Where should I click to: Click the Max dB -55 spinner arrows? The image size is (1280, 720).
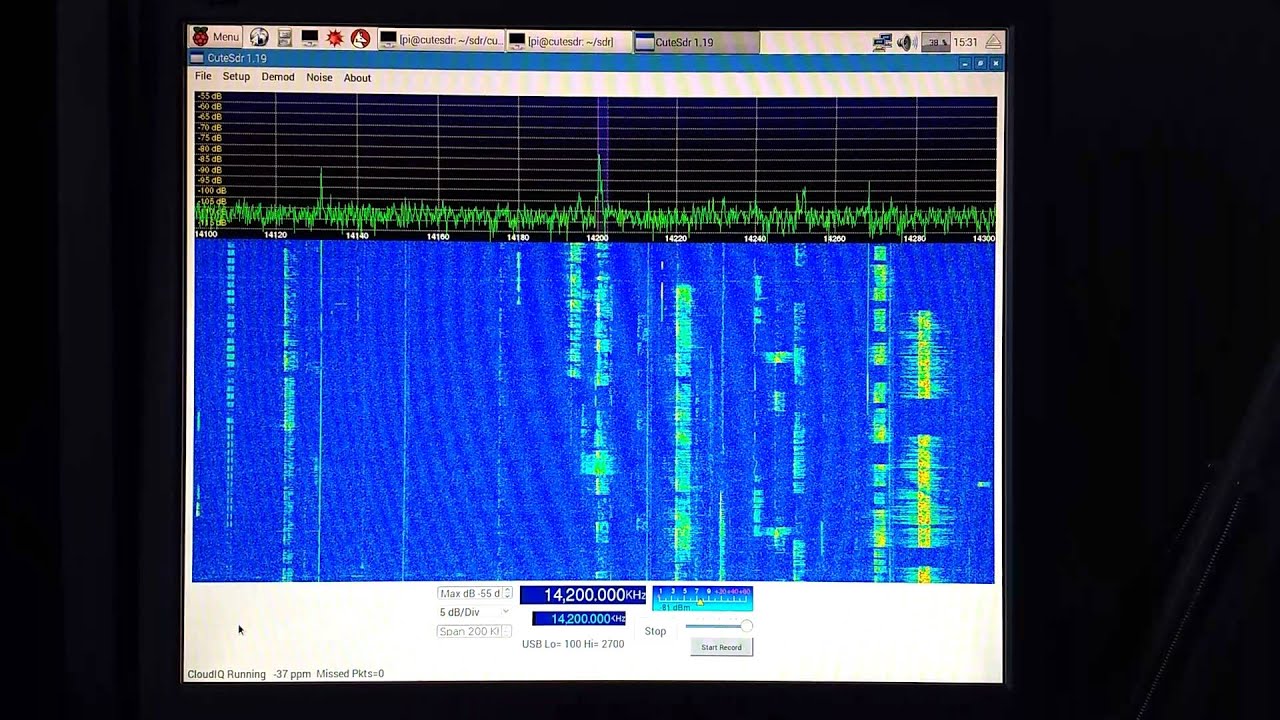pos(507,594)
